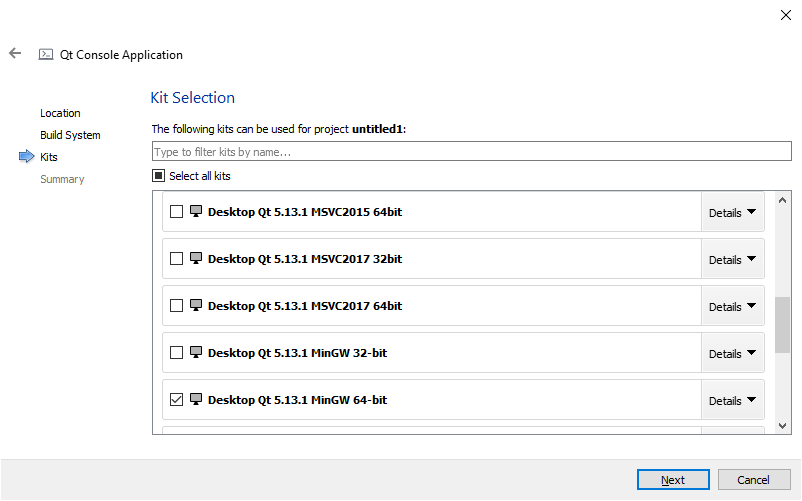Go back using the back arrow

tap(15, 53)
